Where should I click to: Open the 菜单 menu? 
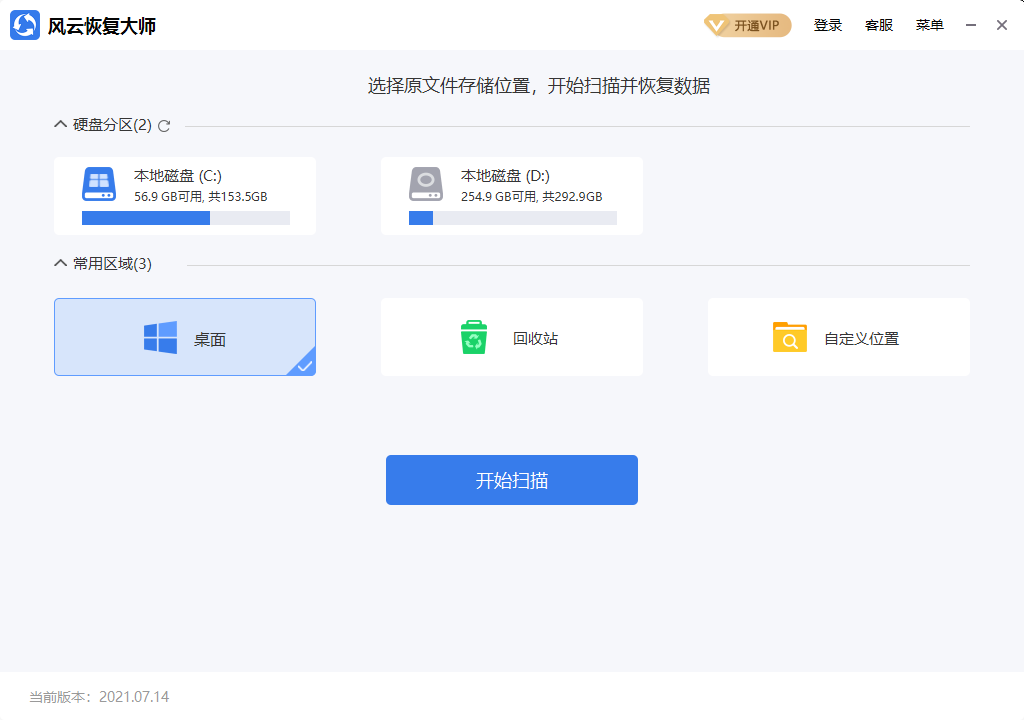tap(929, 25)
